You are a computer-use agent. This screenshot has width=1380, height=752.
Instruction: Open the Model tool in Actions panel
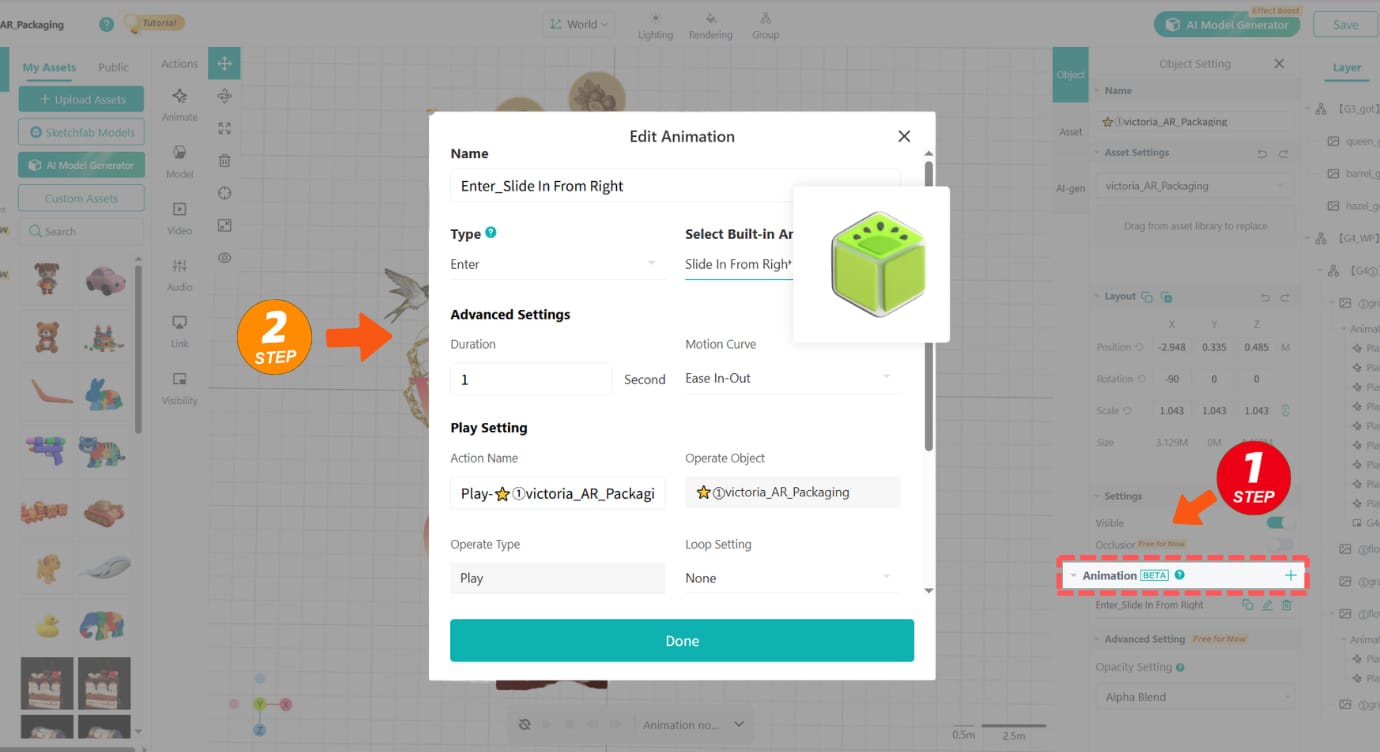click(x=178, y=162)
